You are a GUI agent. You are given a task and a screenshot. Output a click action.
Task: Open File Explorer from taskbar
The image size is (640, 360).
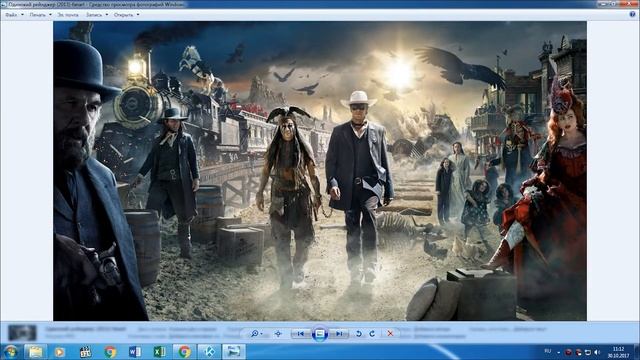(36, 351)
